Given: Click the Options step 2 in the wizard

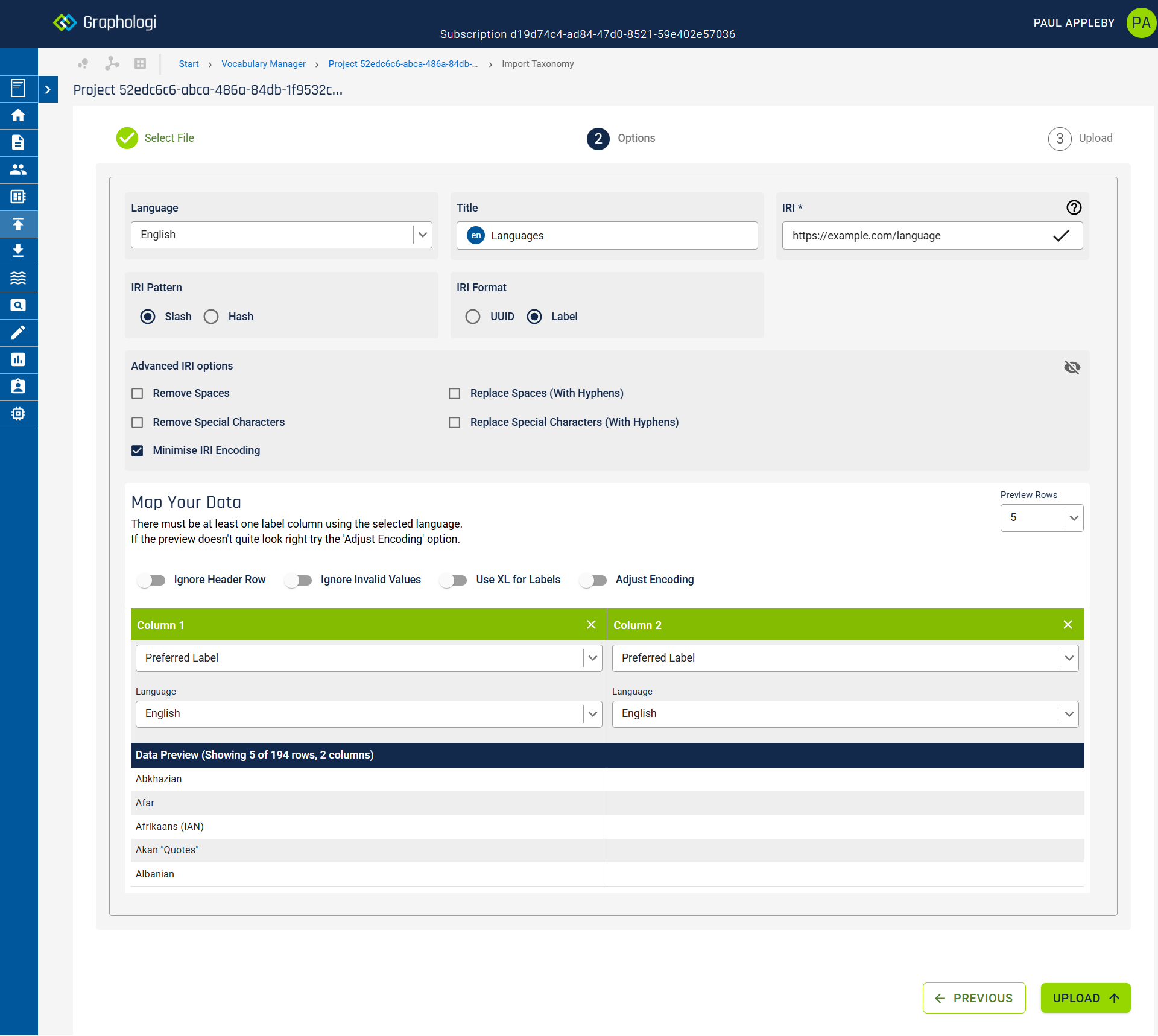Looking at the screenshot, I should coord(621,139).
